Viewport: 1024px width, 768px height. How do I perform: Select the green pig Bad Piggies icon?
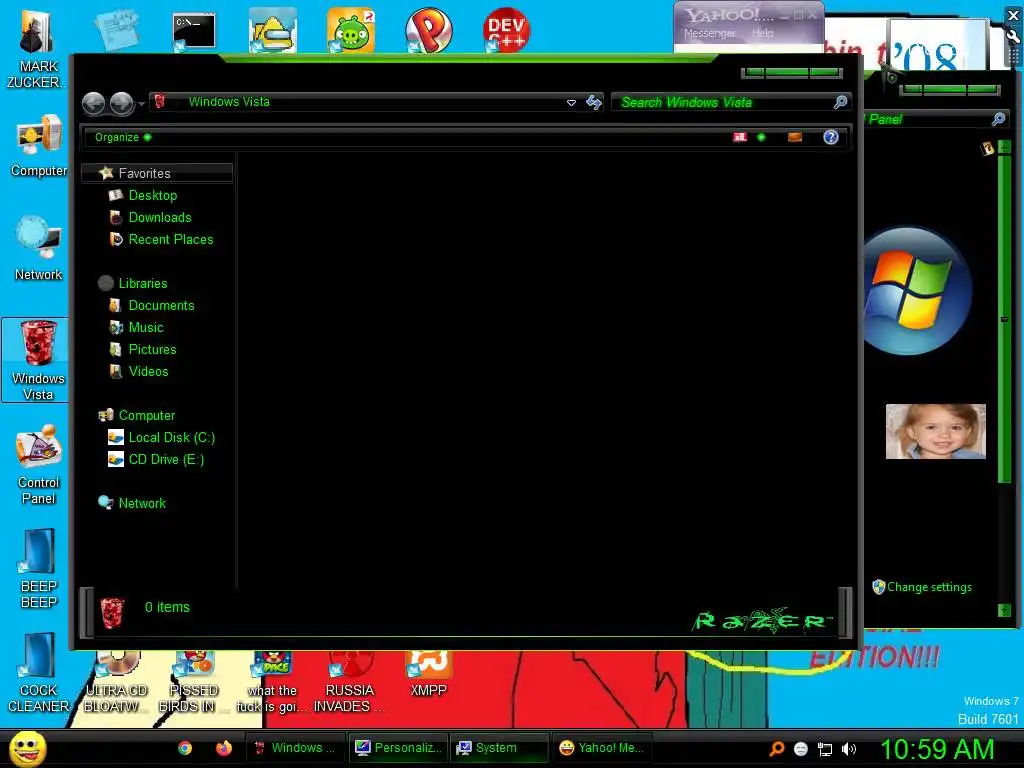point(351,30)
